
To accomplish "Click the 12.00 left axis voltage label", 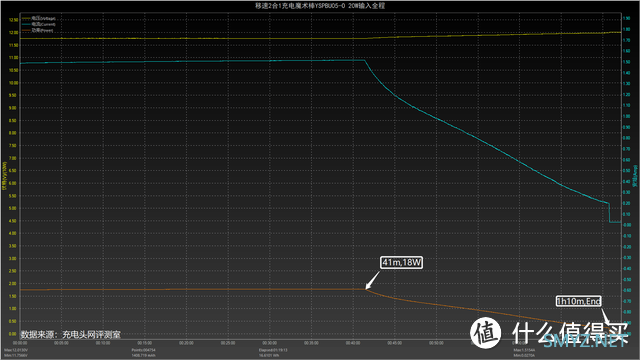I will 13,33.
